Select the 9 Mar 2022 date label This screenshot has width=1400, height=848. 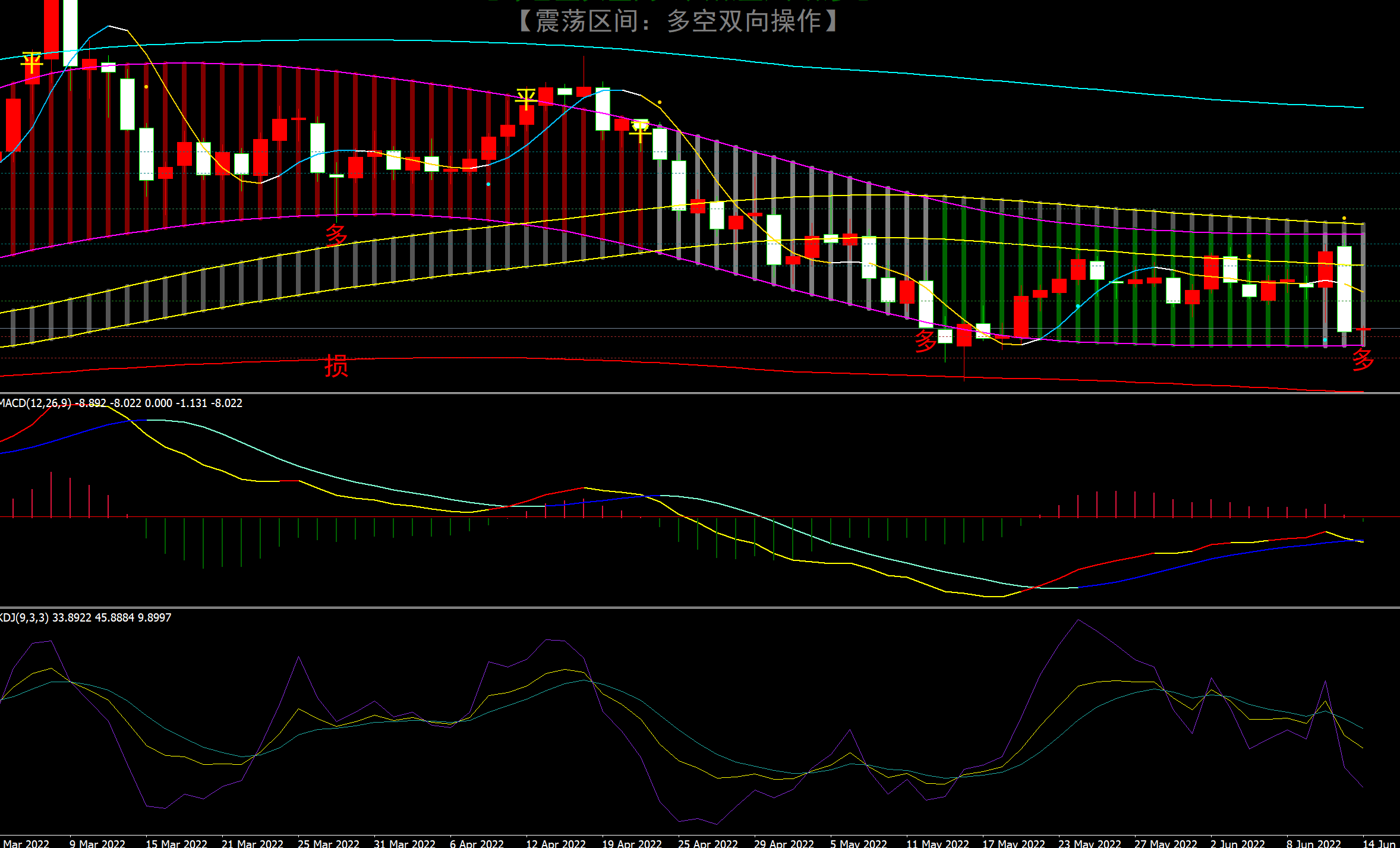pyautogui.click(x=97, y=843)
